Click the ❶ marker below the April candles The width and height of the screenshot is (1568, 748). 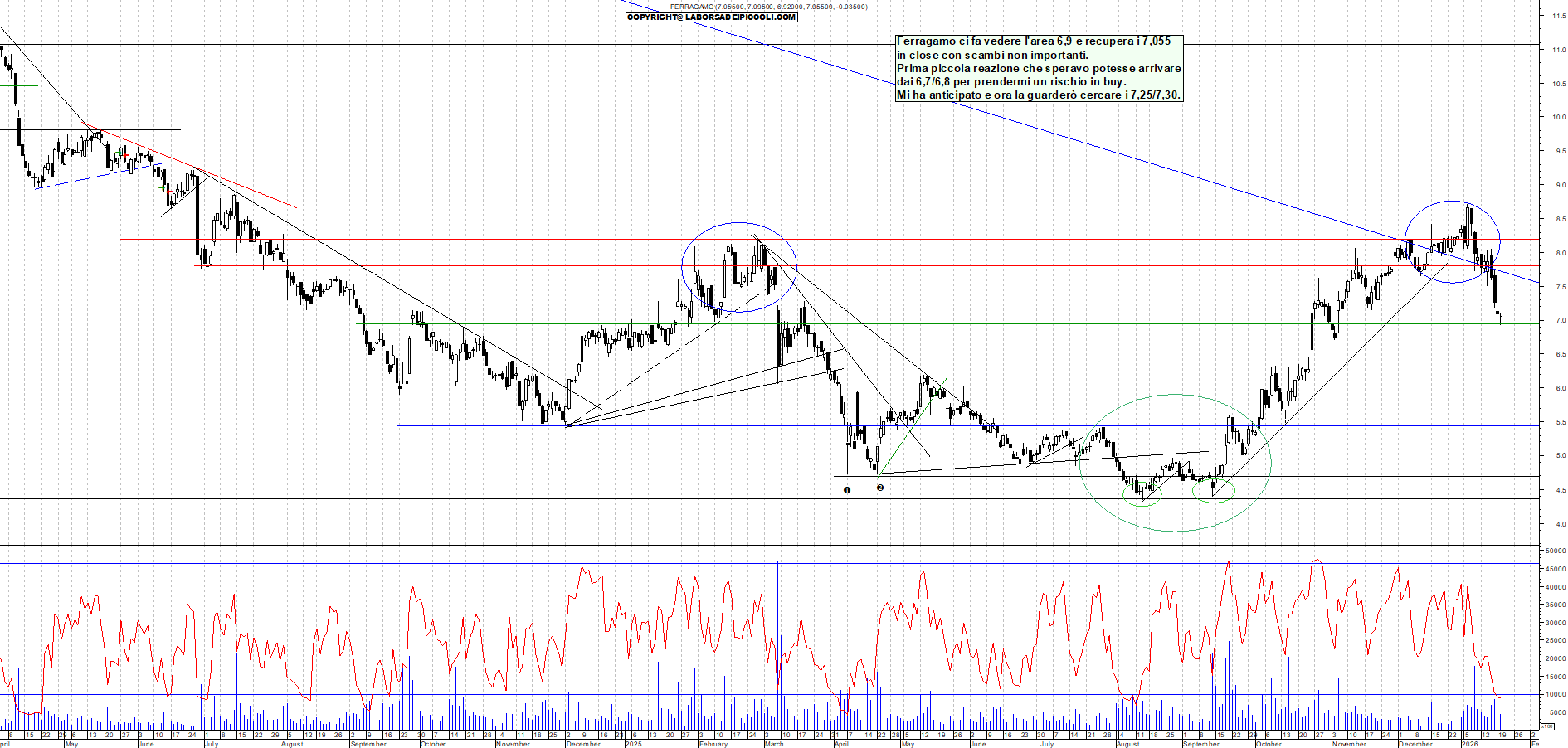coord(846,490)
